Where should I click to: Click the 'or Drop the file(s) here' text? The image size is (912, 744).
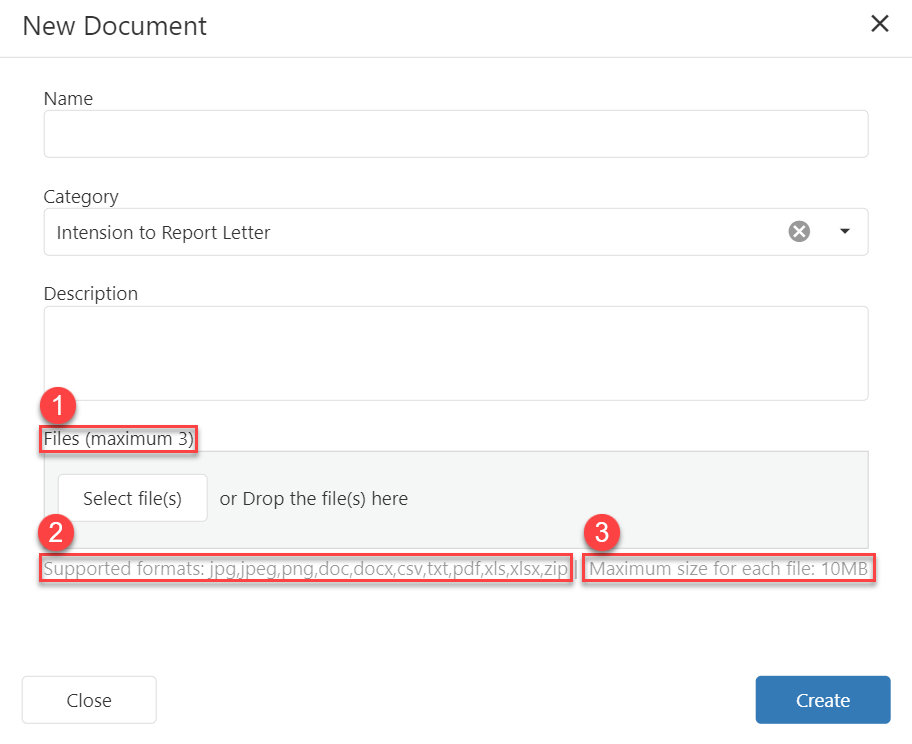tap(314, 498)
